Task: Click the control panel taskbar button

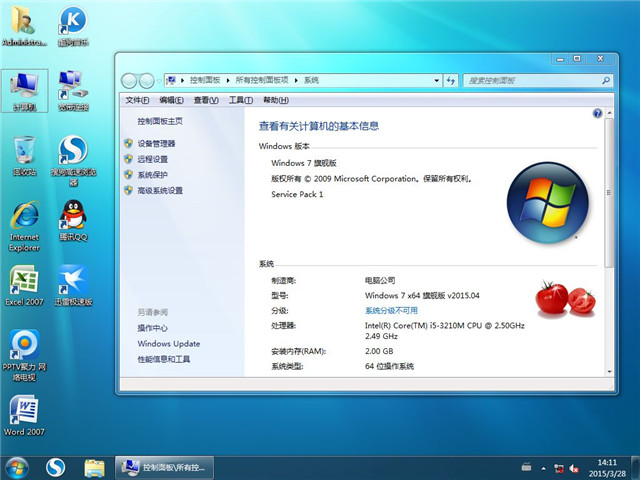Action: point(164,468)
